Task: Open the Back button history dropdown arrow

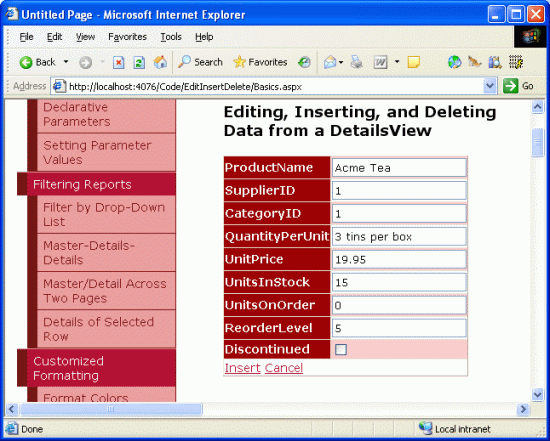Action: [x=66, y=62]
